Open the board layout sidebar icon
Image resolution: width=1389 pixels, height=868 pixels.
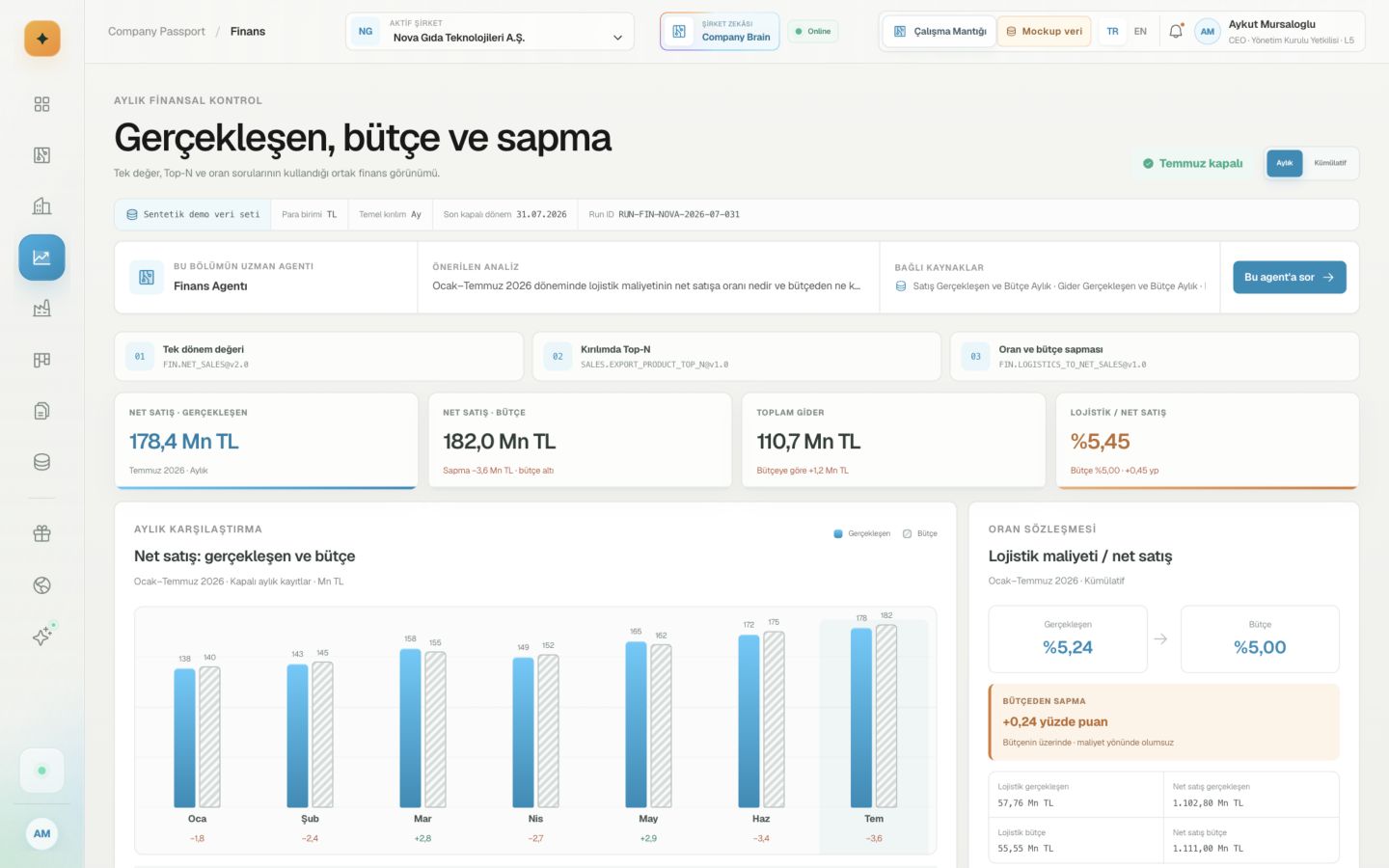coord(41,360)
